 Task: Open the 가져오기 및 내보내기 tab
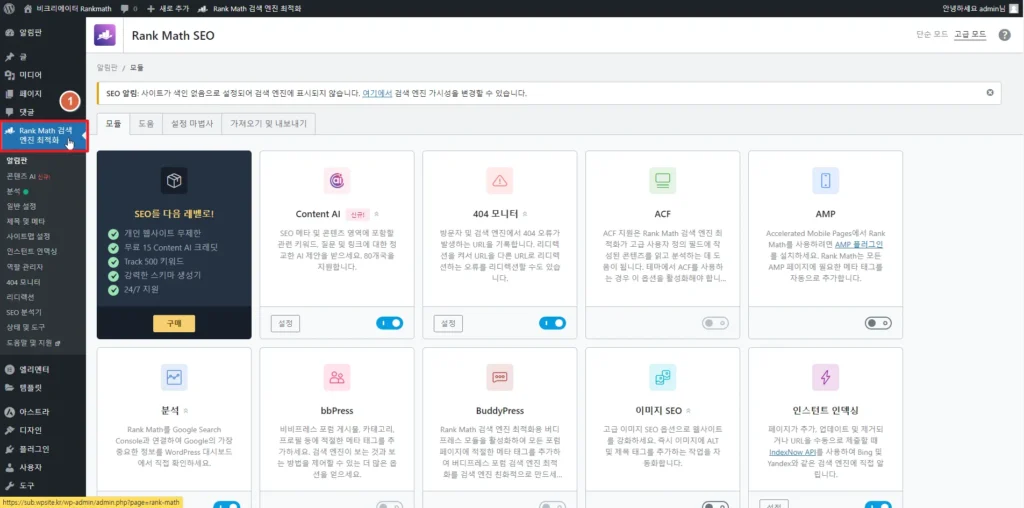pos(268,123)
